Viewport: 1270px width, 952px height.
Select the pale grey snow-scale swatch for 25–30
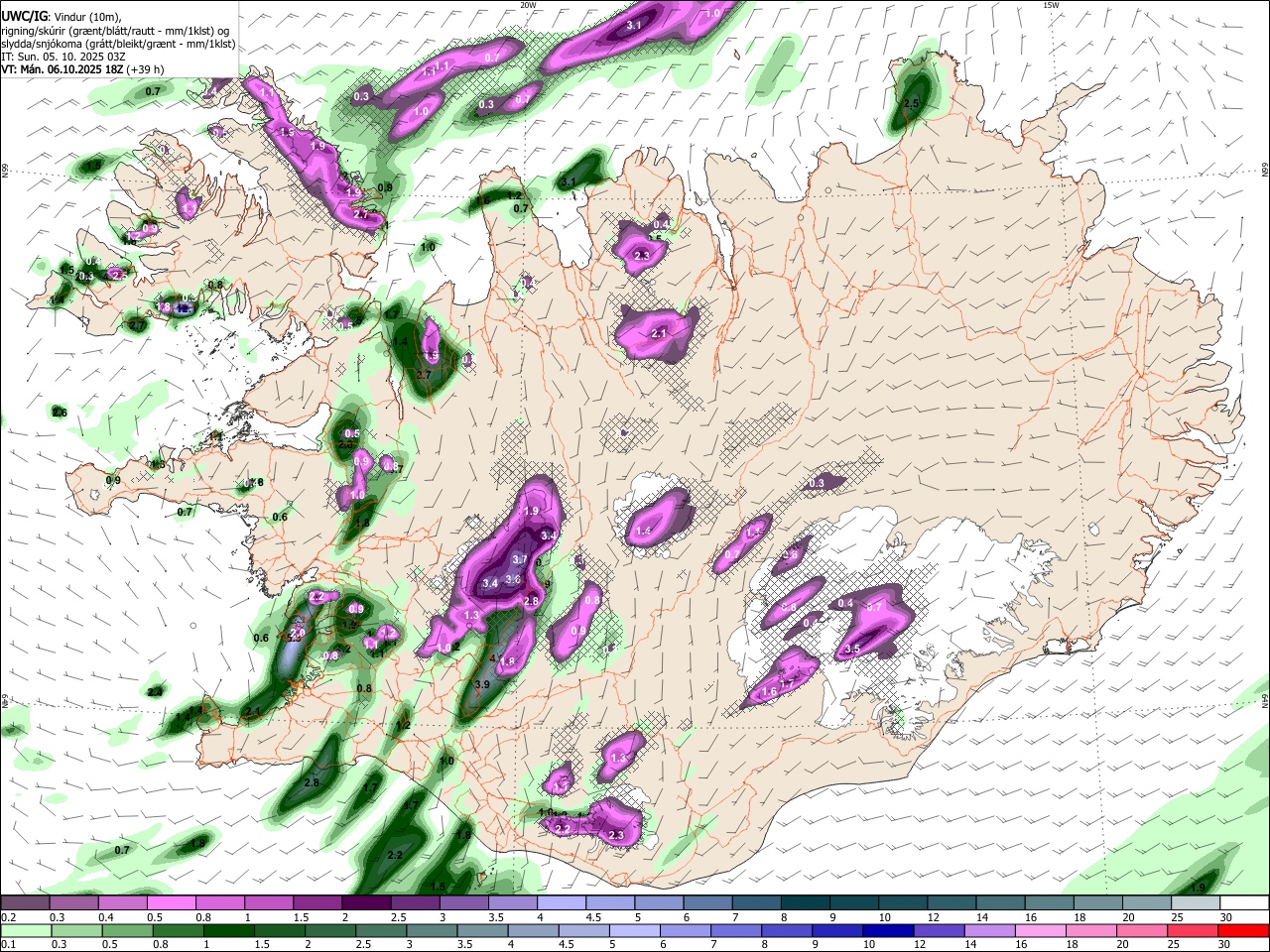tap(1197, 903)
